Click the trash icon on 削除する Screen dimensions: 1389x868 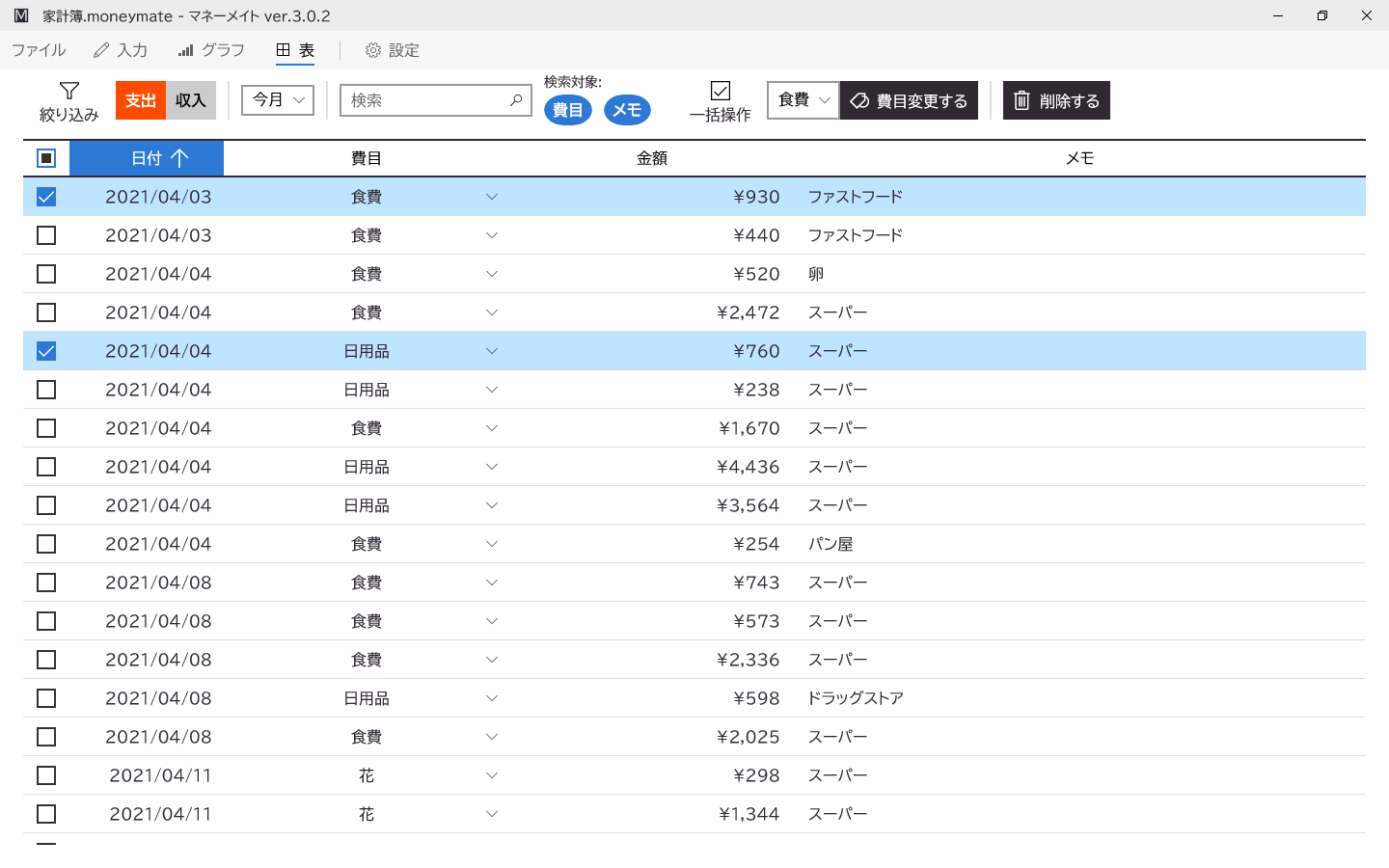point(1022,100)
